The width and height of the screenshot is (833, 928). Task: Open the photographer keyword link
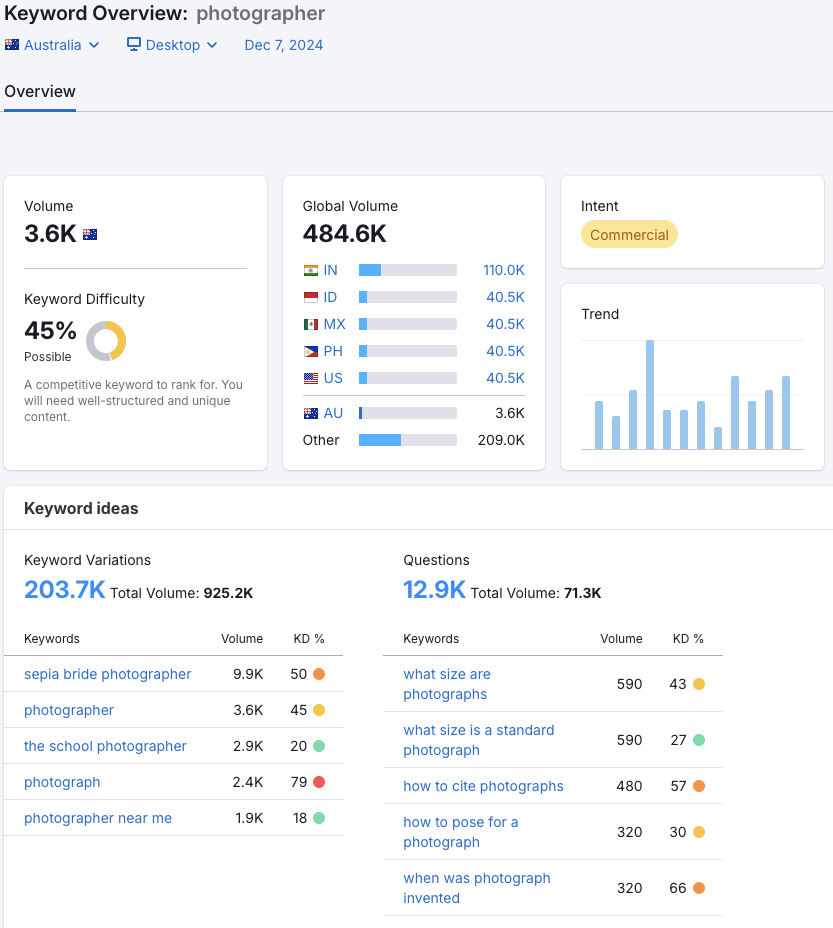pyautogui.click(x=69, y=711)
